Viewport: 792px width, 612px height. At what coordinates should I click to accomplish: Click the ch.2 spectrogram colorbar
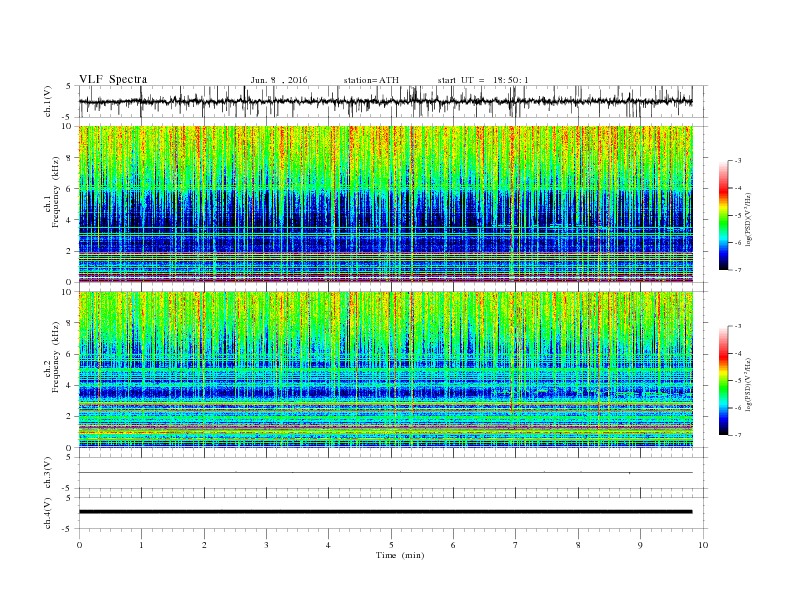(723, 380)
